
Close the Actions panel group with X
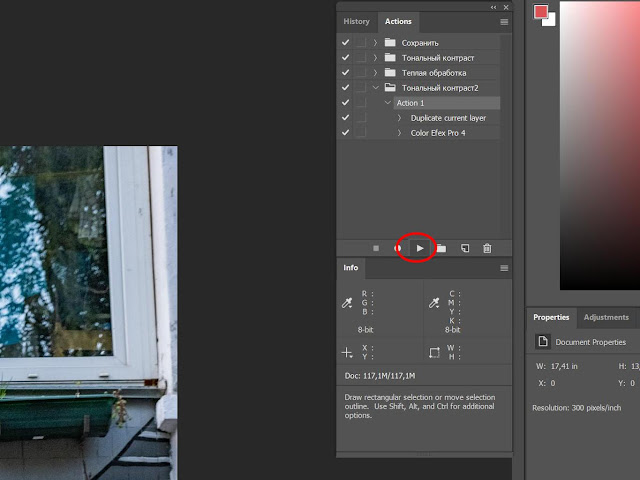tap(506, 7)
